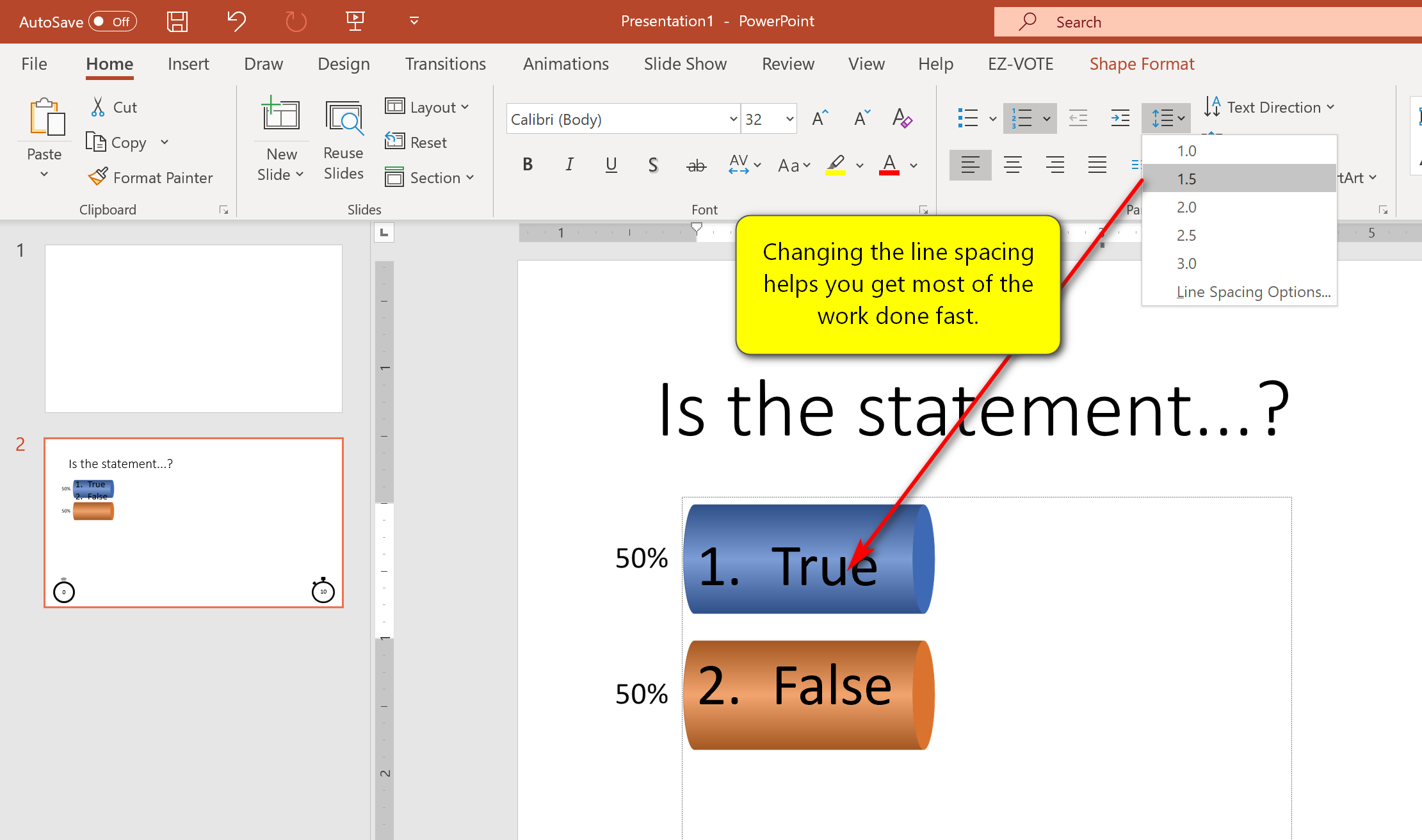Click the Increase Font Size icon
The width and height of the screenshot is (1422, 840).
tap(820, 119)
